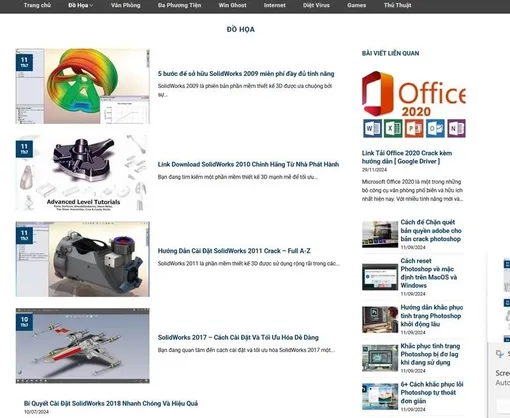Navigate to Diệt Virus category
Screen dimensions: 510x418
316,5
